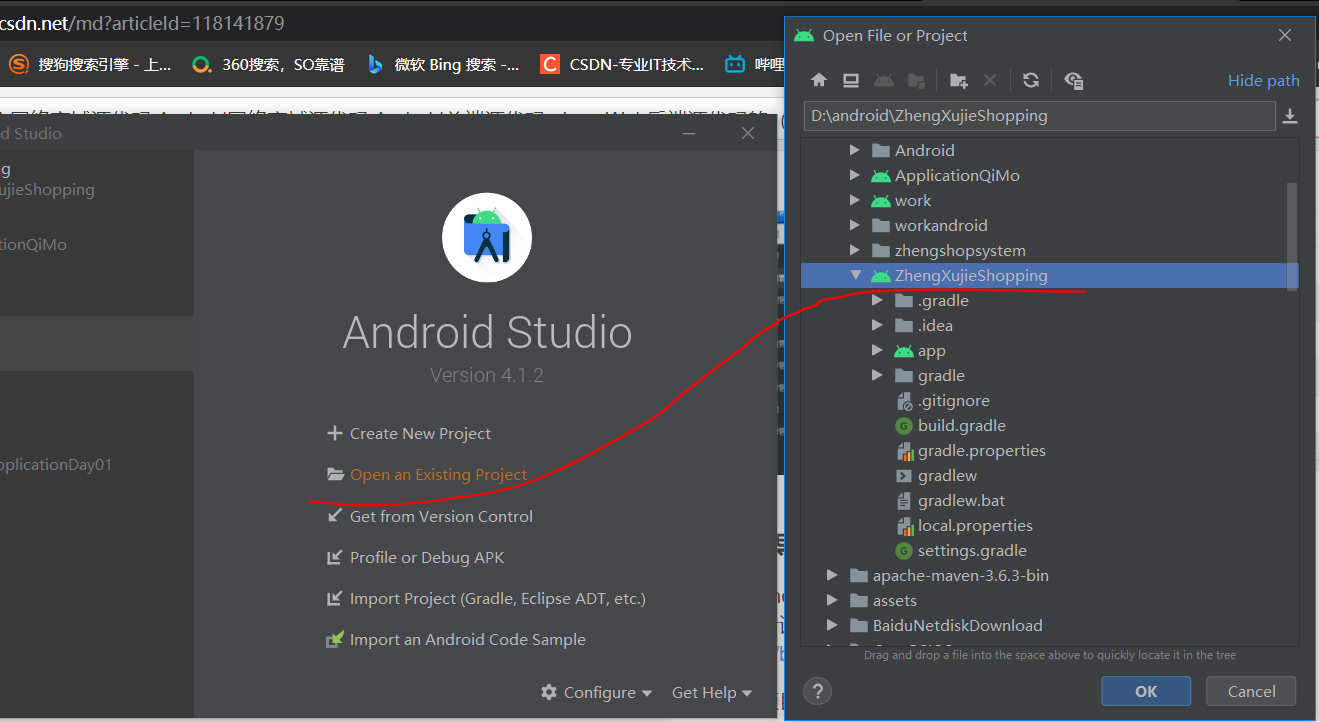Expand the work project node
This screenshot has height=722, width=1319.
click(x=854, y=200)
